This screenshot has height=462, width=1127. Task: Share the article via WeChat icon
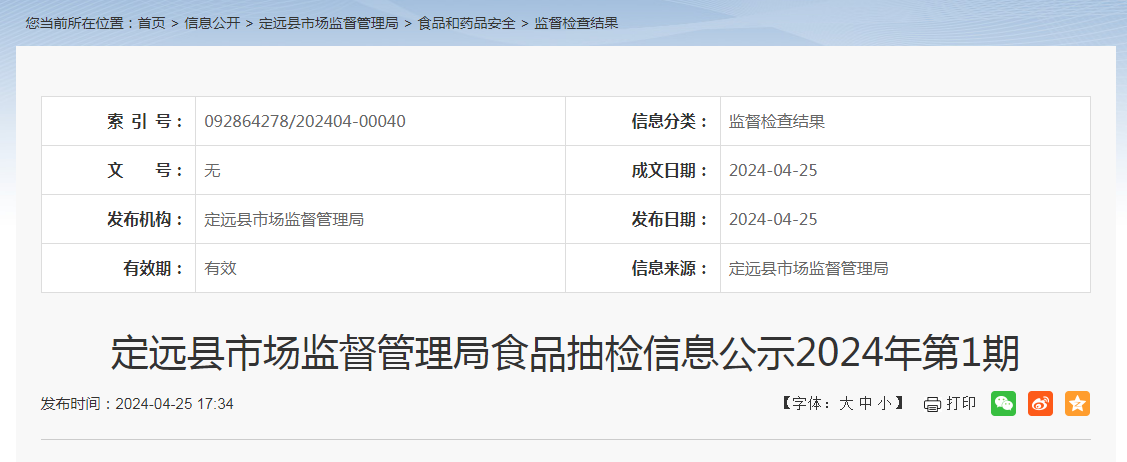(x=1003, y=404)
